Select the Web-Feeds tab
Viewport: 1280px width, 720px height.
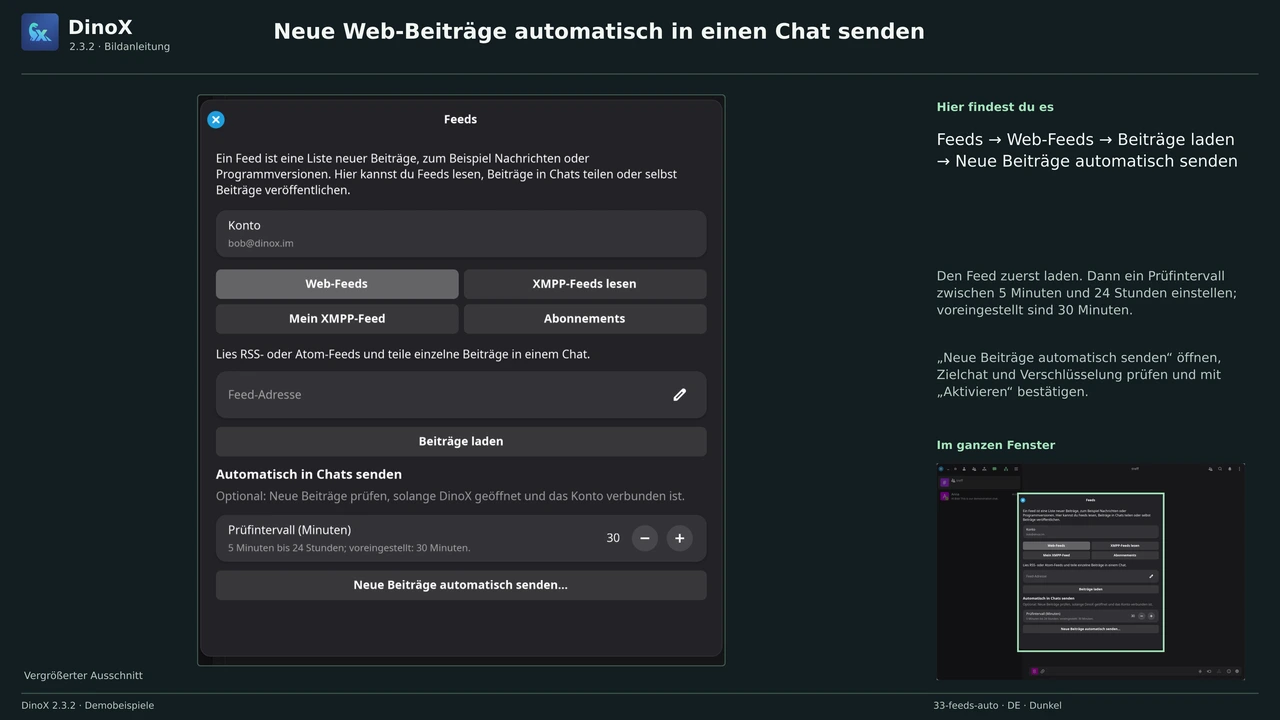[337, 284]
